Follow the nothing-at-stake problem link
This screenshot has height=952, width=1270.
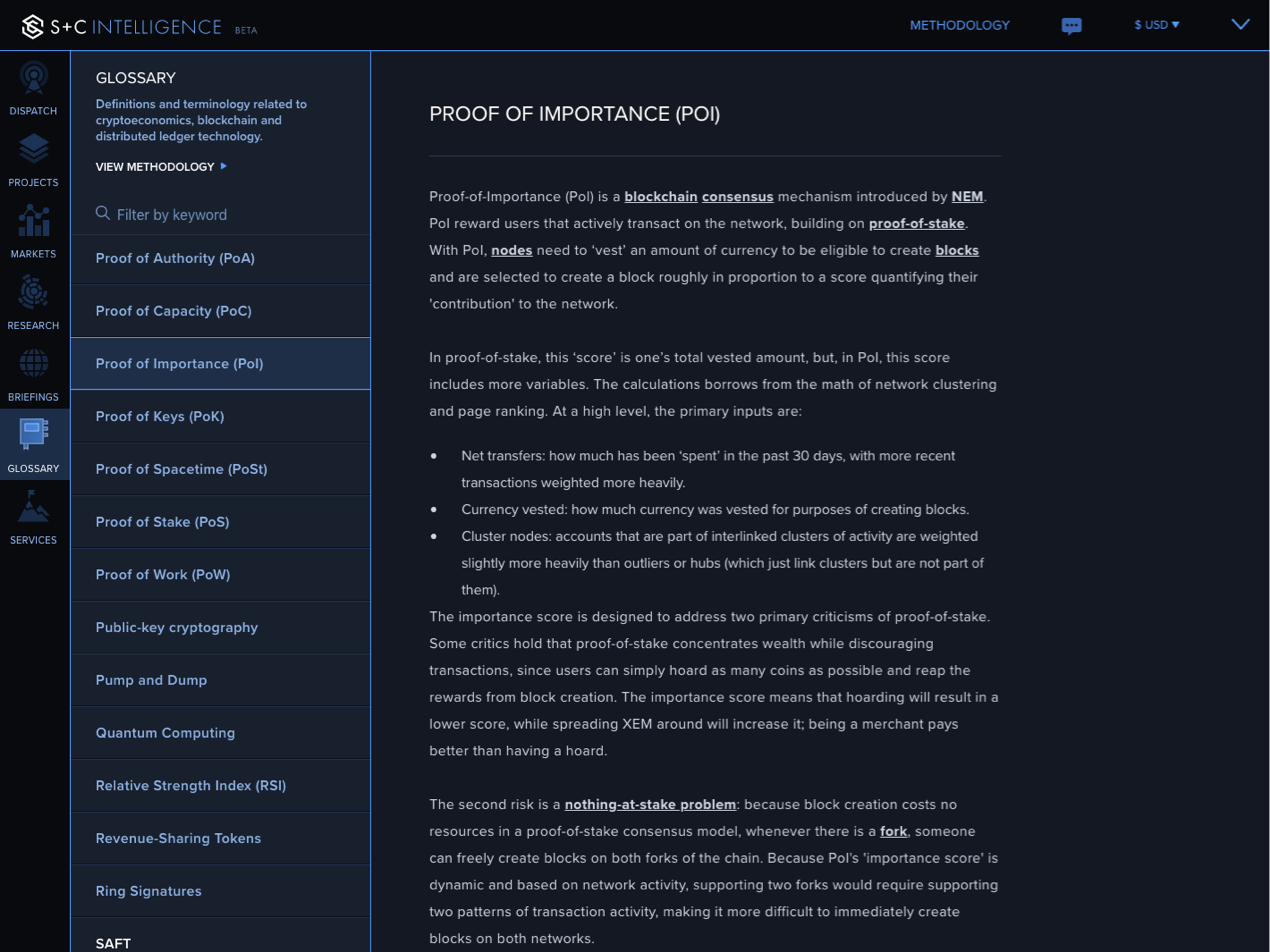tap(651, 804)
